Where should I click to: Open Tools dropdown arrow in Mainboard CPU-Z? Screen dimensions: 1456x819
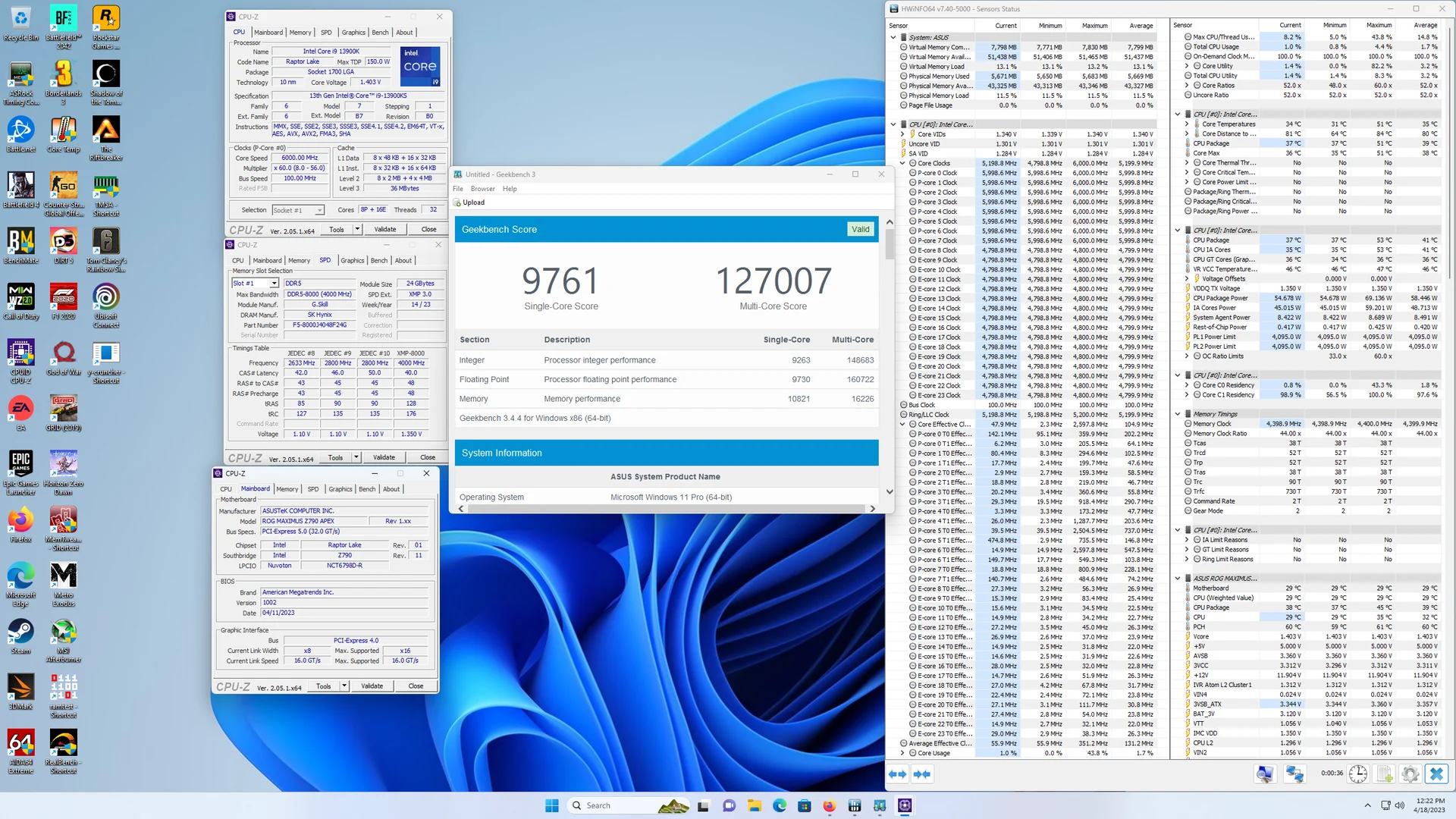(x=344, y=686)
